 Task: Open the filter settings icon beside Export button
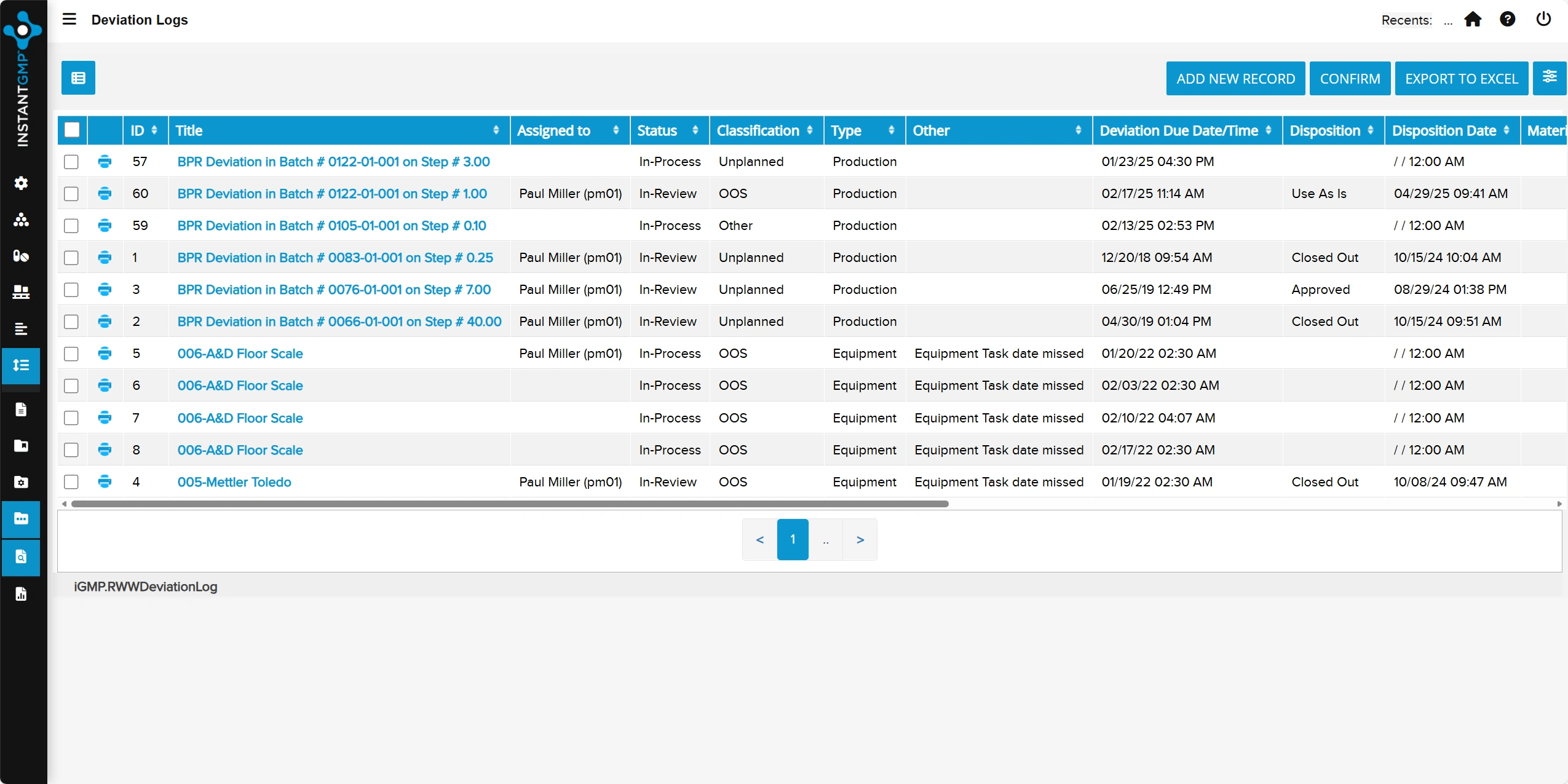click(1550, 78)
